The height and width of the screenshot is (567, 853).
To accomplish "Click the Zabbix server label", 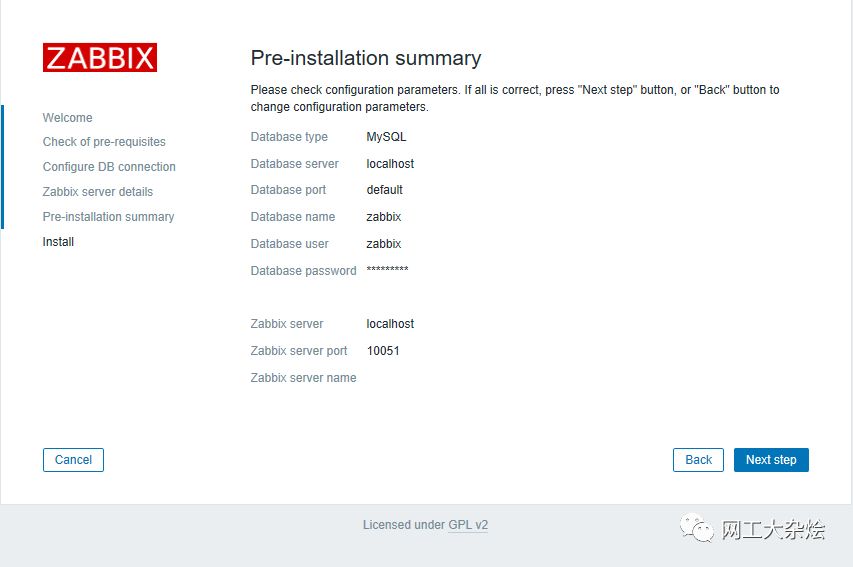I will 287,324.
